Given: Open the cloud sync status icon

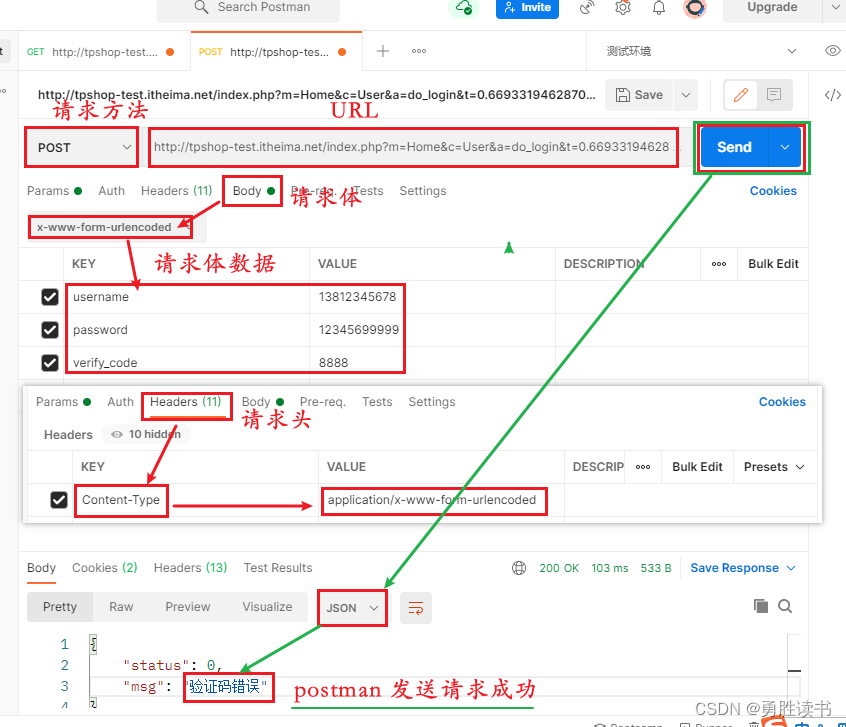Looking at the screenshot, I should pyautogui.click(x=464, y=7).
